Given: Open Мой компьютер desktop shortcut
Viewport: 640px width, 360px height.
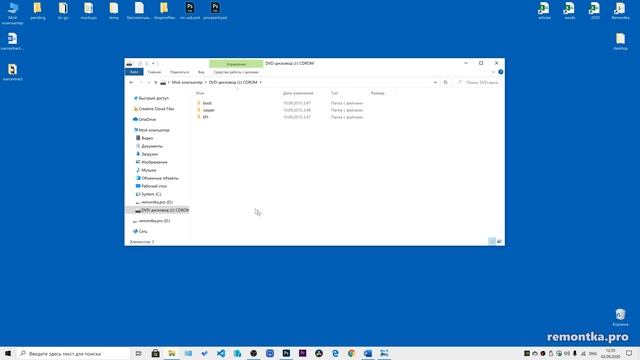Looking at the screenshot, I should point(13,13).
